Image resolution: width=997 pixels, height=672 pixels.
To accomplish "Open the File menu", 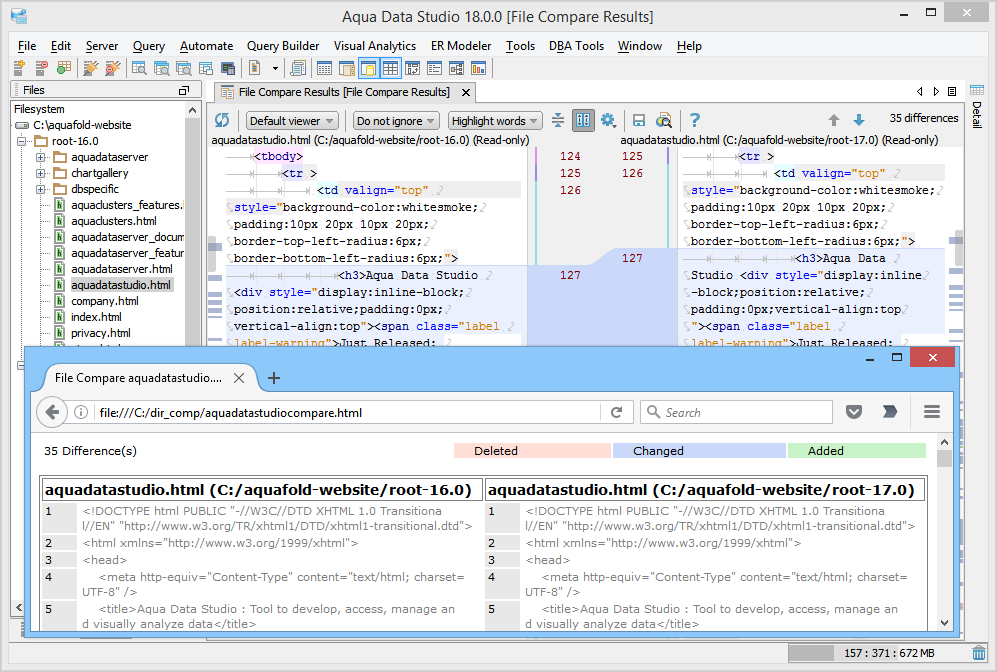I will [27, 46].
